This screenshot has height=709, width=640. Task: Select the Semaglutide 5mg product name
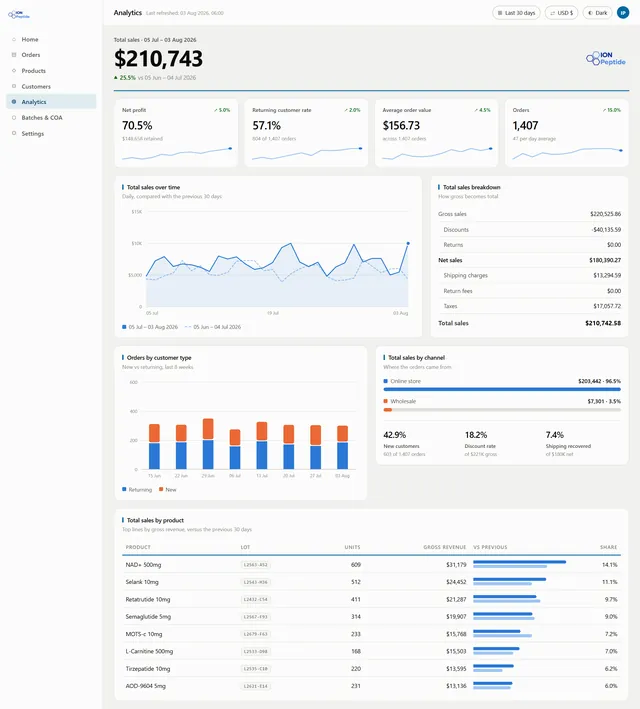click(148, 617)
